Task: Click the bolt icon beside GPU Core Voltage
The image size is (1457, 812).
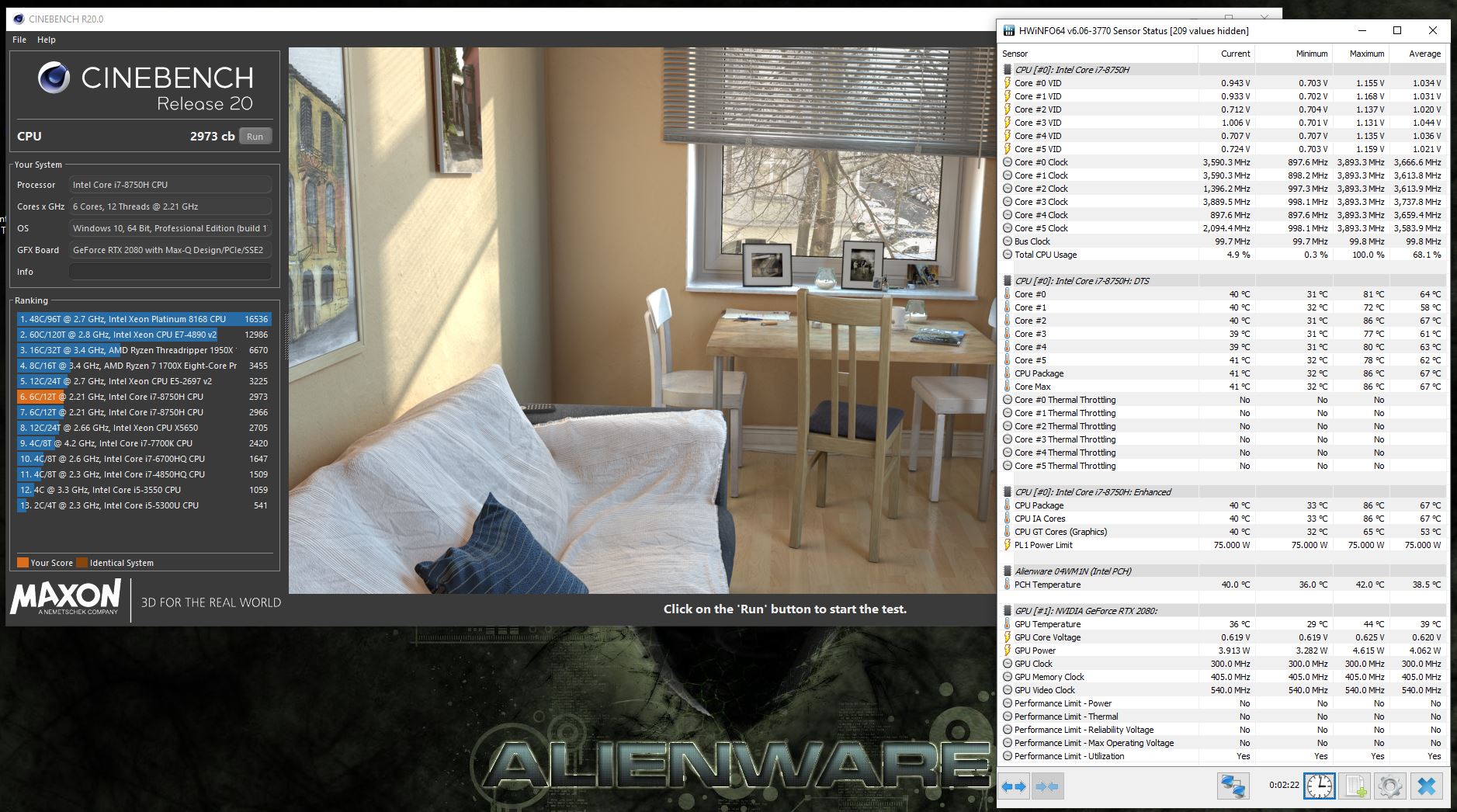Action: click(x=1008, y=637)
